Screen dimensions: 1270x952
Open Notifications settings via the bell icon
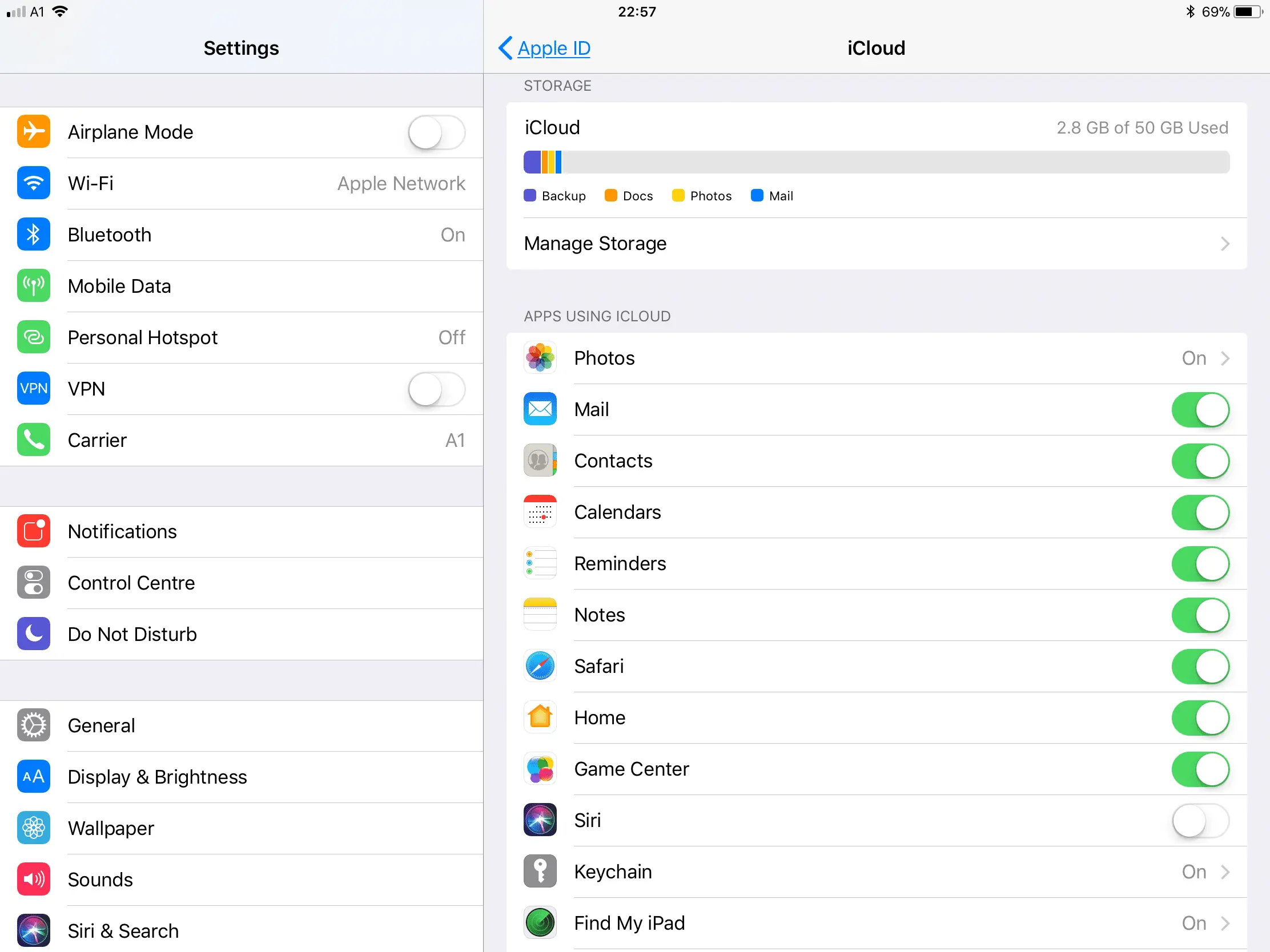click(x=33, y=531)
